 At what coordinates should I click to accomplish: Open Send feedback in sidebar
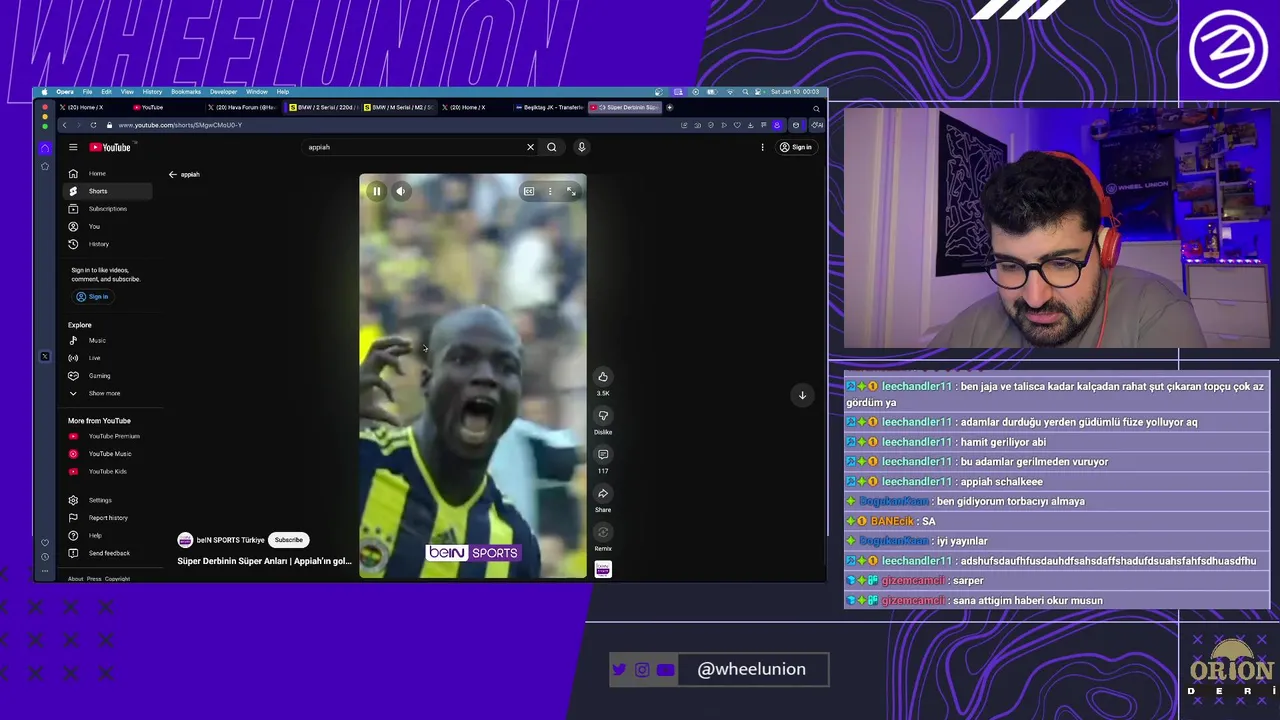coord(106,553)
